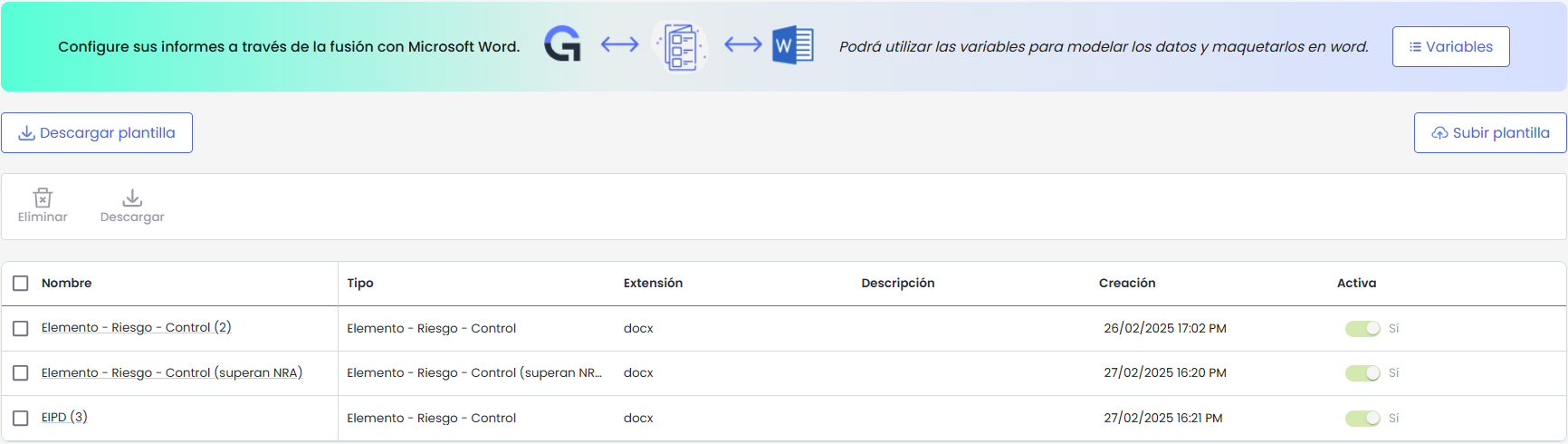Open the Variables list

1450,46
